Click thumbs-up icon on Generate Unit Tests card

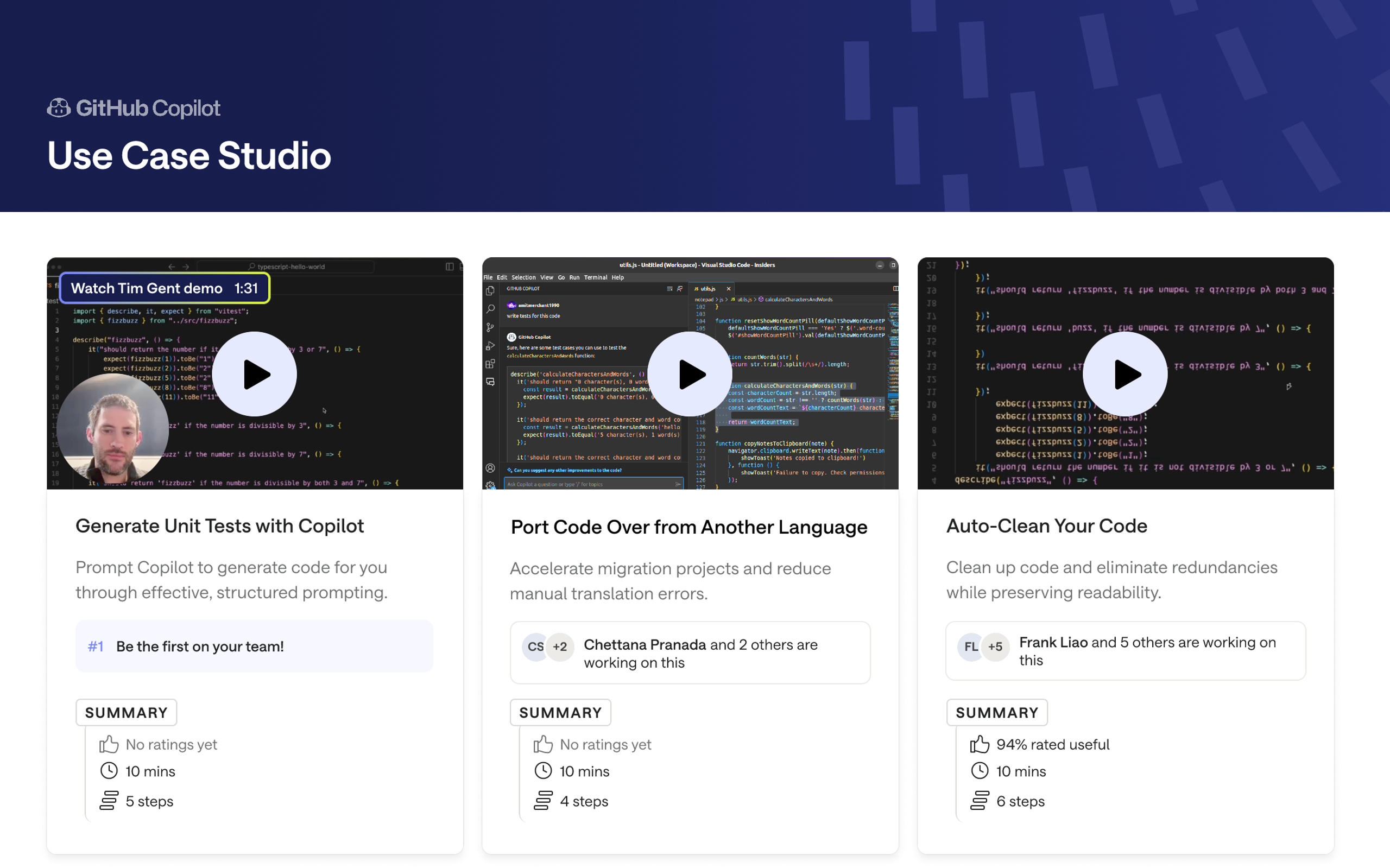(109, 744)
